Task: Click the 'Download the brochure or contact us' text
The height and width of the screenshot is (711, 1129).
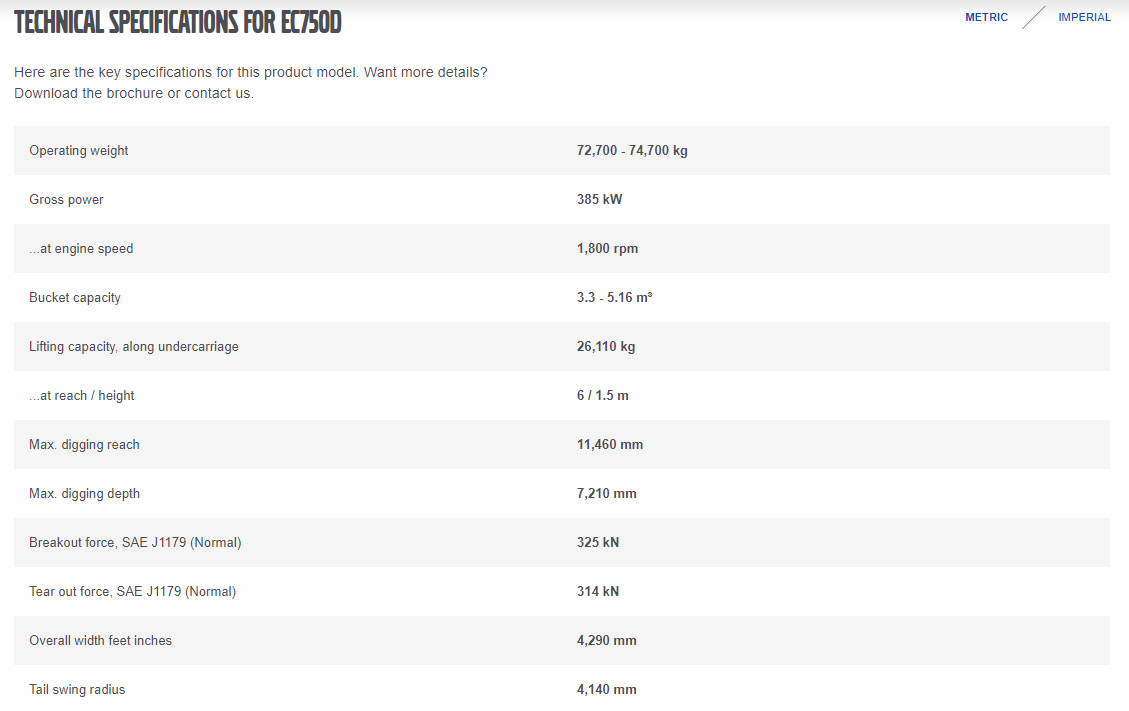Action: [134, 93]
